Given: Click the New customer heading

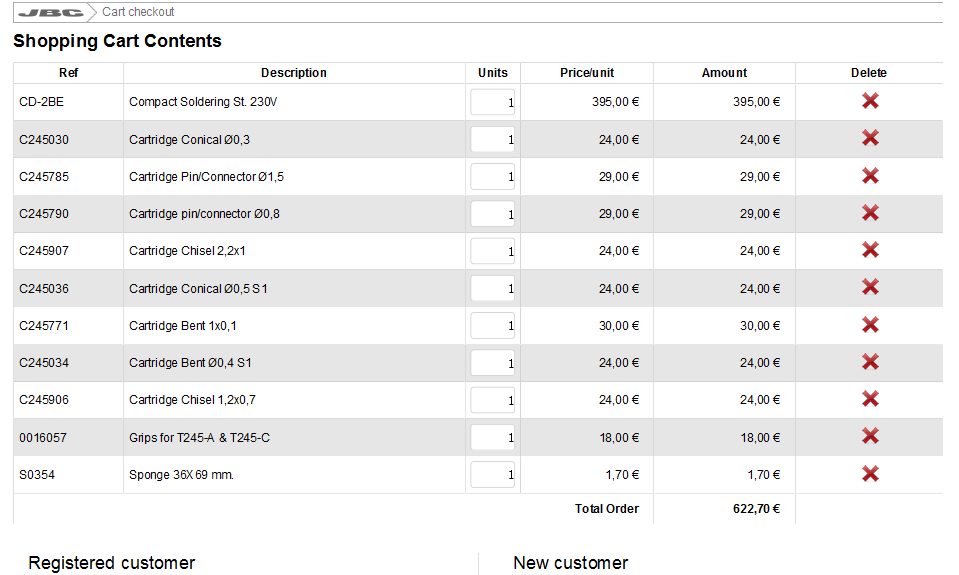Looking at the screenshot, I should point(570,563).
